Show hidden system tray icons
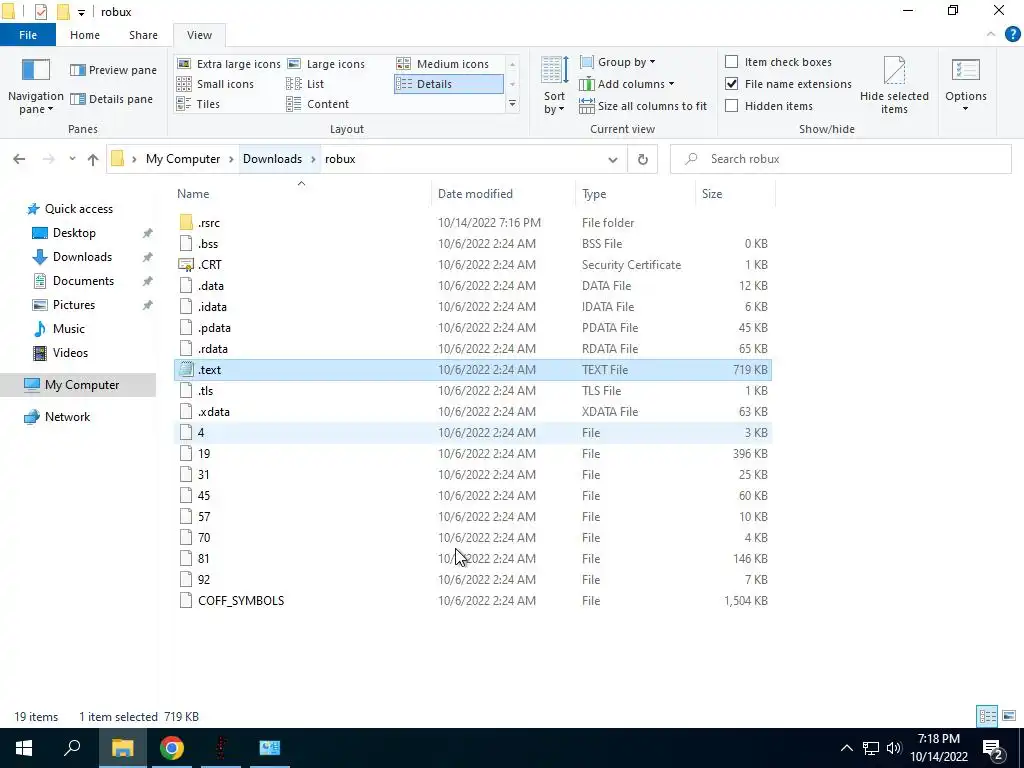1024x768 pixels. click(846, 748)
